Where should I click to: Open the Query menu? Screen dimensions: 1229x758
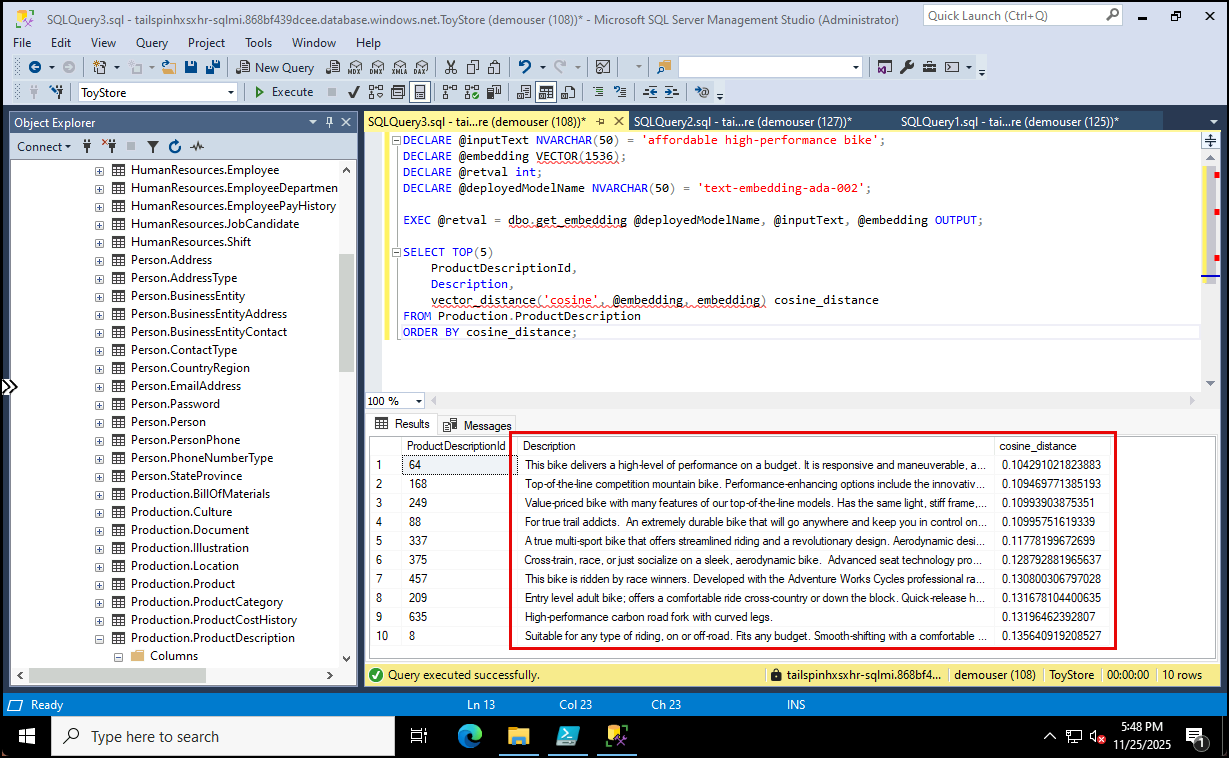[151, 43]
